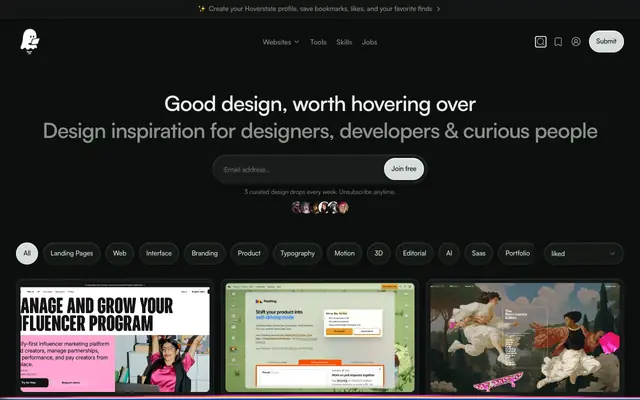Open the bookmarks icon in the header
The width and height of the screenshot is (640, 400).
[x=558, y=42]
